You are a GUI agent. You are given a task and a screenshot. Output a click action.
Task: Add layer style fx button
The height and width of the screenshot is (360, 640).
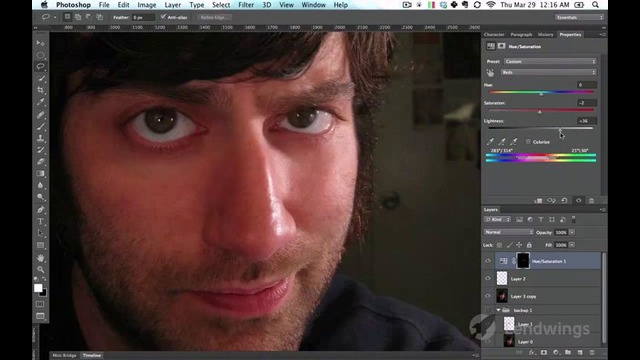(531, 352)
